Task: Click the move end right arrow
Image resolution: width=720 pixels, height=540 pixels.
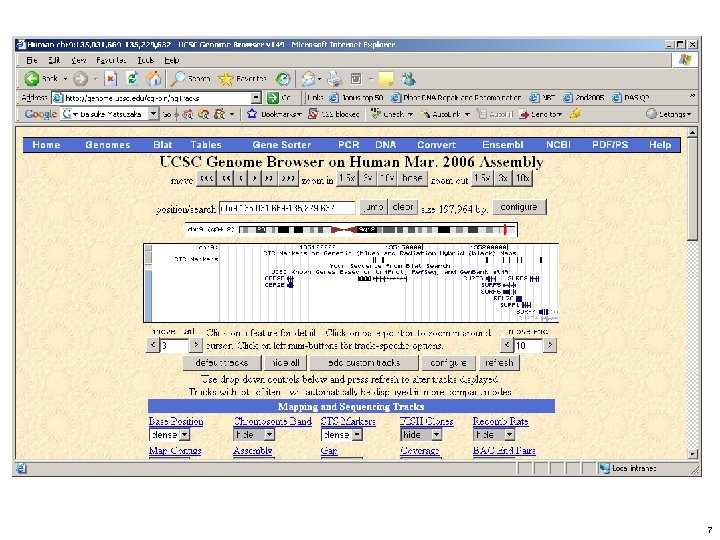Action: click(x=550, y=345)
